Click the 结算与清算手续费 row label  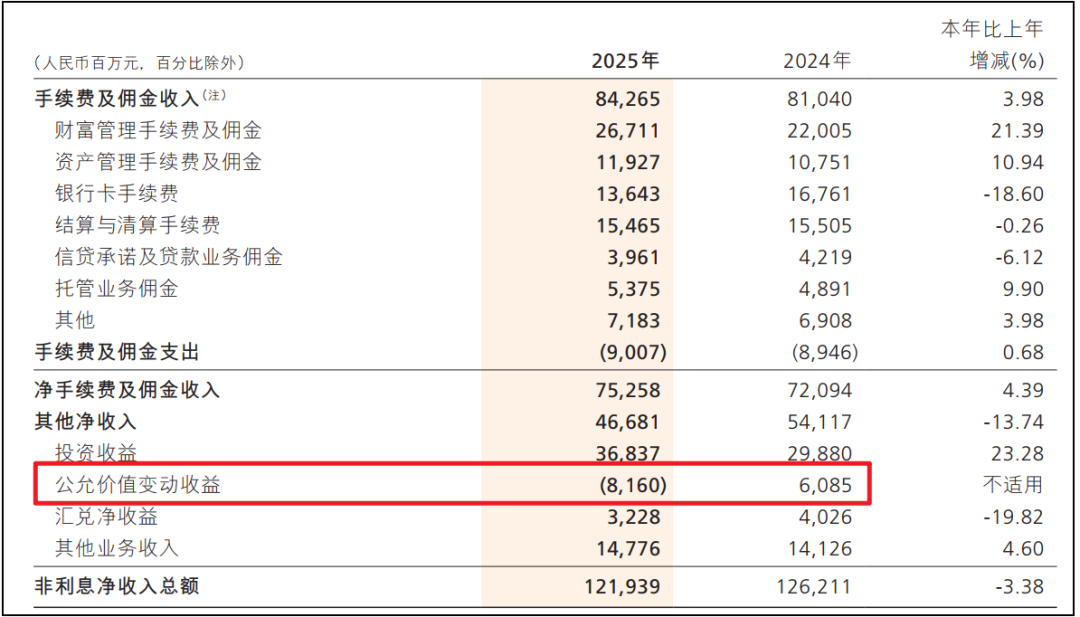[138, 226]
